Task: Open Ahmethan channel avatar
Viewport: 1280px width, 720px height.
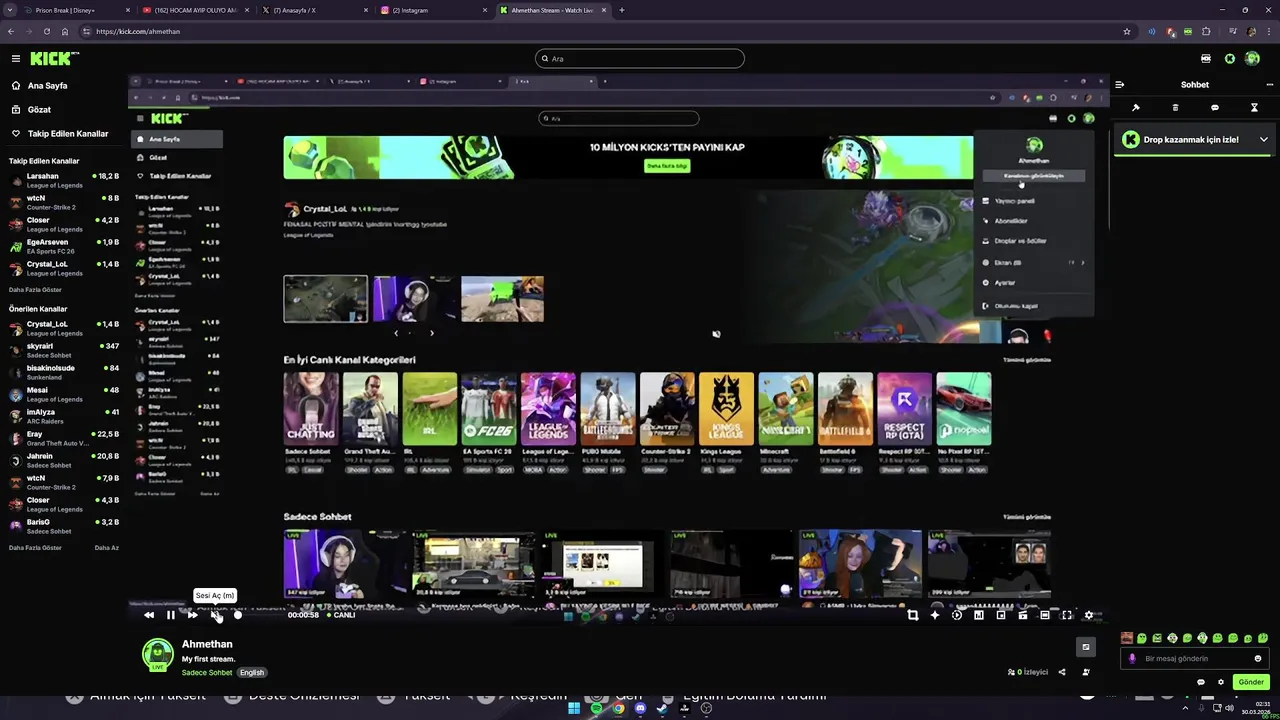Action: pos(157,655)
